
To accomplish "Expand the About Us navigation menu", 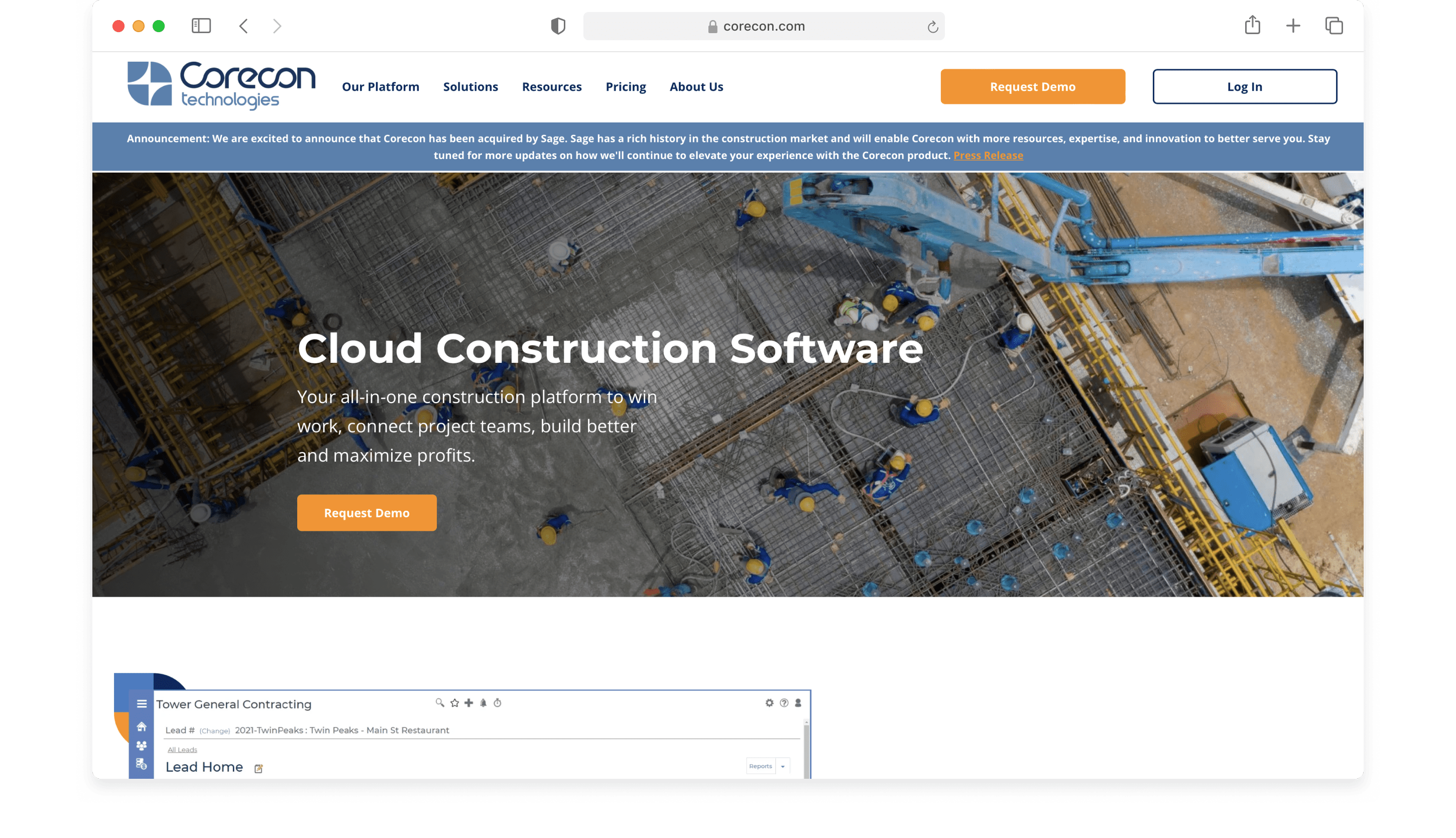I will [696, 87].
